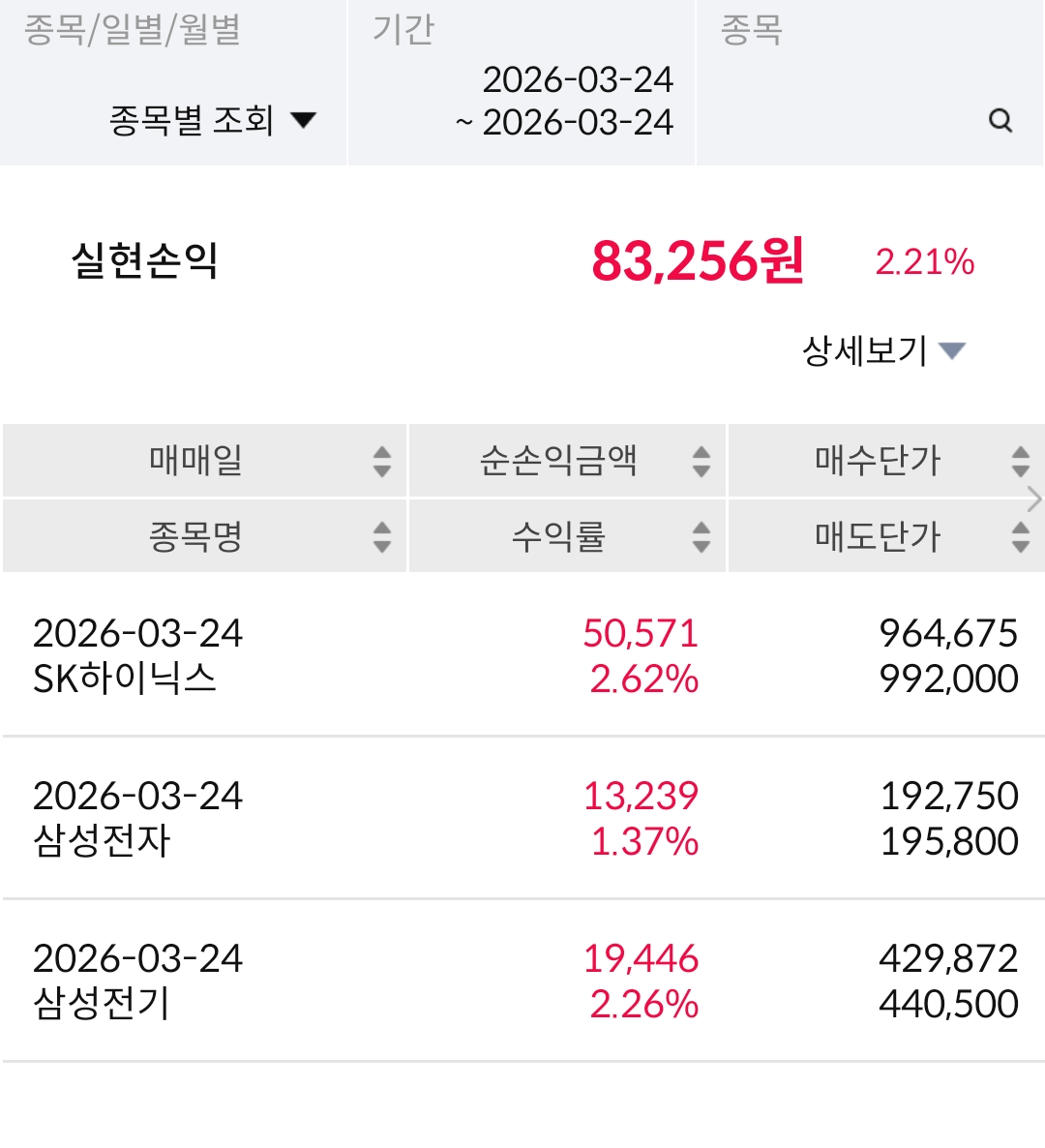Screen dimensions: 1045x1148
Task: Open the 종목별 조회 dropdown
Action: click(x=213, y=120)
